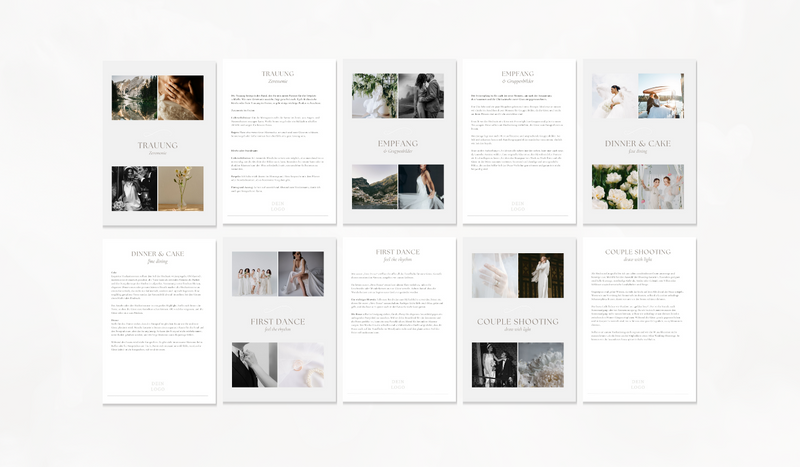Click the EMPFANG title on the cover page

[x=398, y=143]
